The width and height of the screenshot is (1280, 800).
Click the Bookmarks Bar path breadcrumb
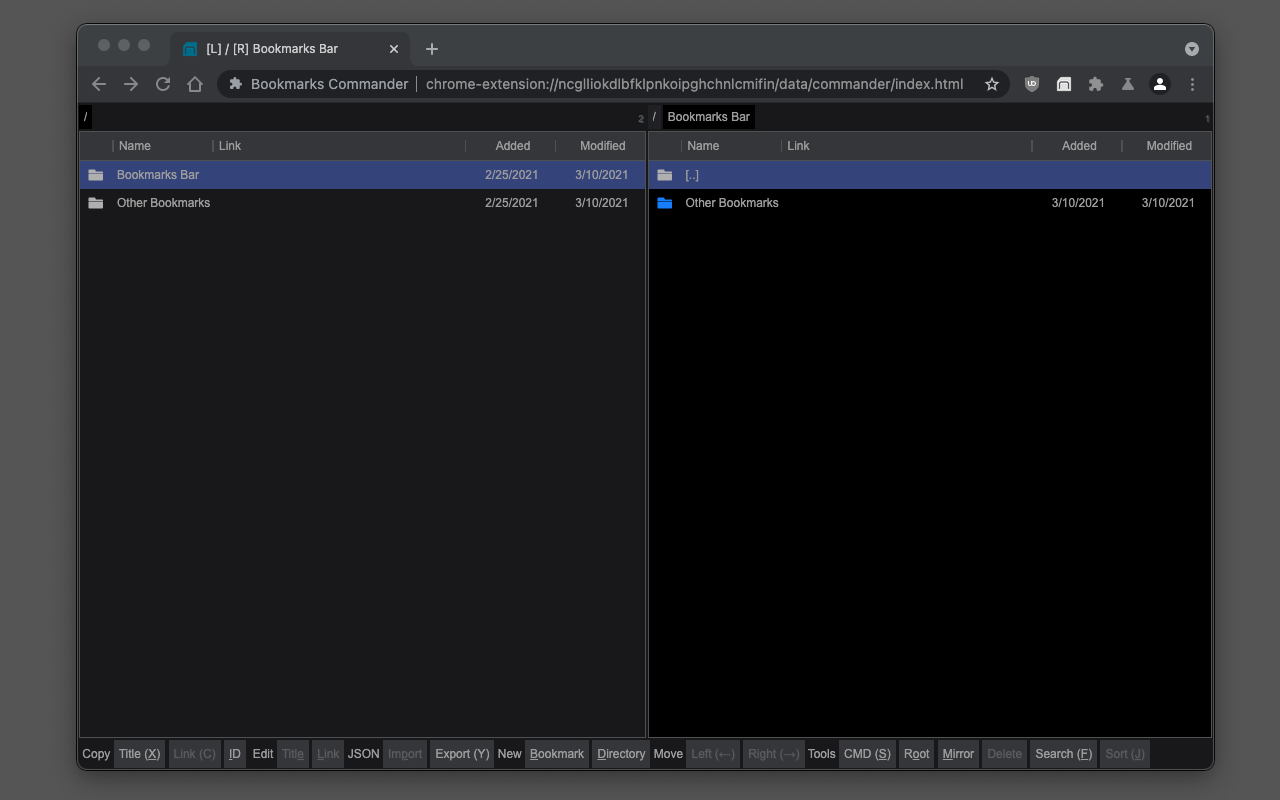[x=708, y=117]
